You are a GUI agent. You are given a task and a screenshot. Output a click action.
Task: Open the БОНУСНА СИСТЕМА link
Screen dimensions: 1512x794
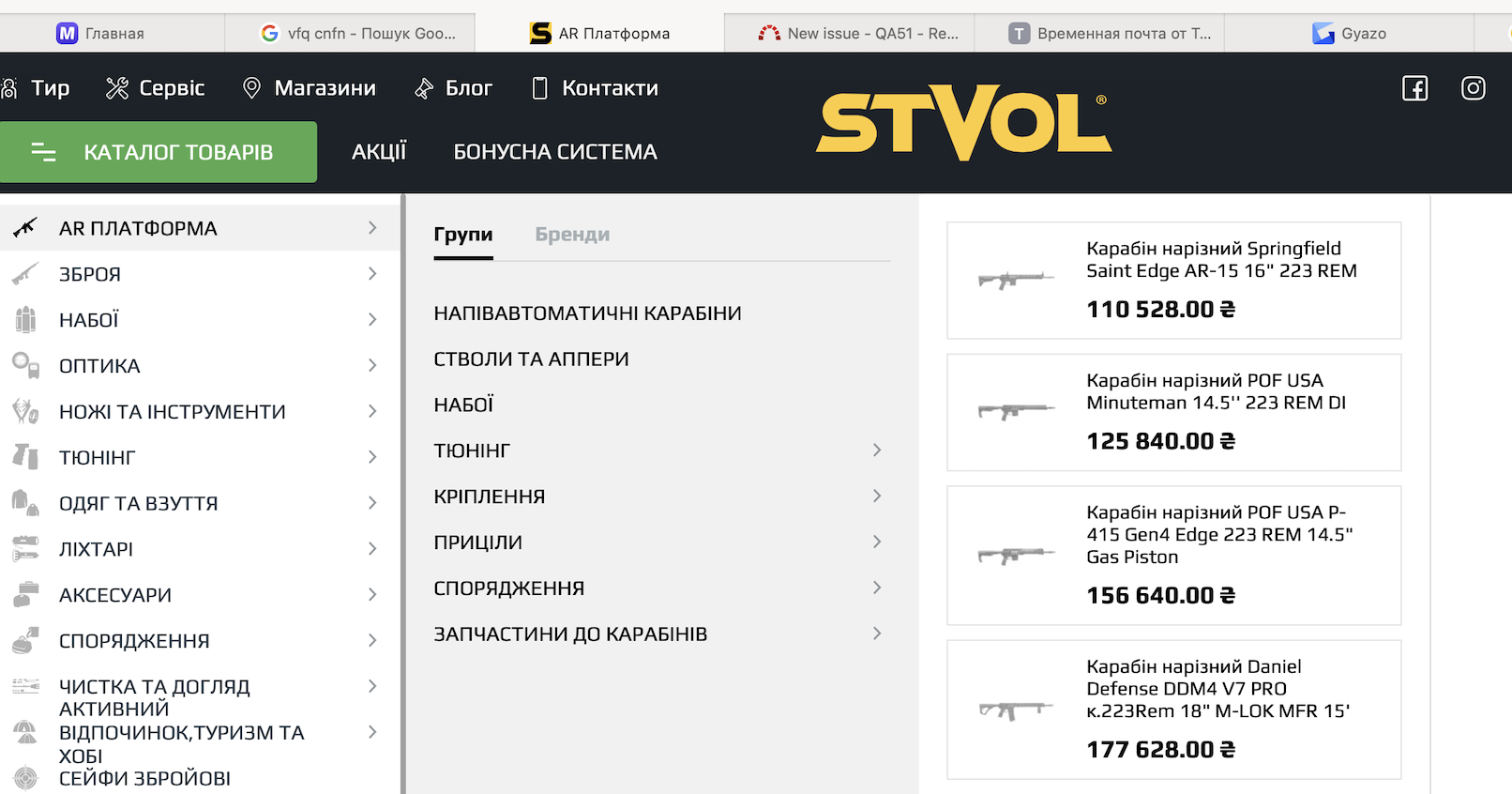555,152
